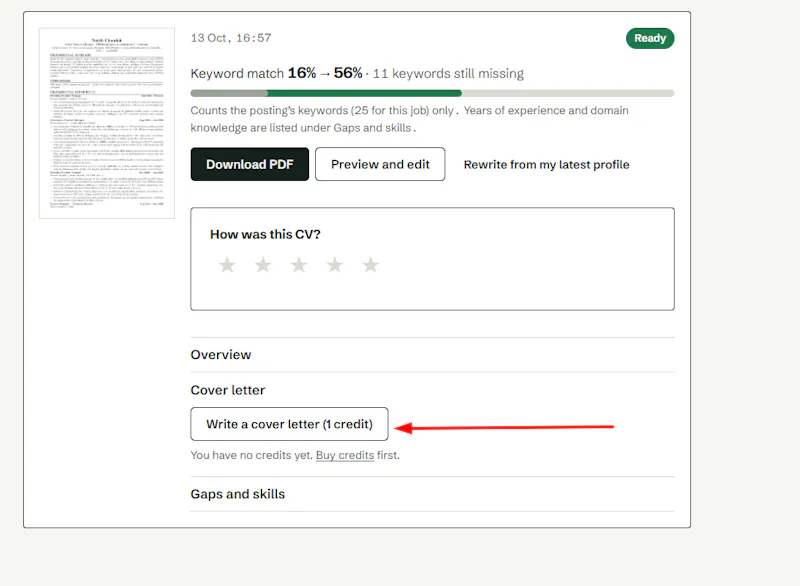Click the Download PDF button
800x586 pixels.
pyautogui.click(x=249, y=164)
